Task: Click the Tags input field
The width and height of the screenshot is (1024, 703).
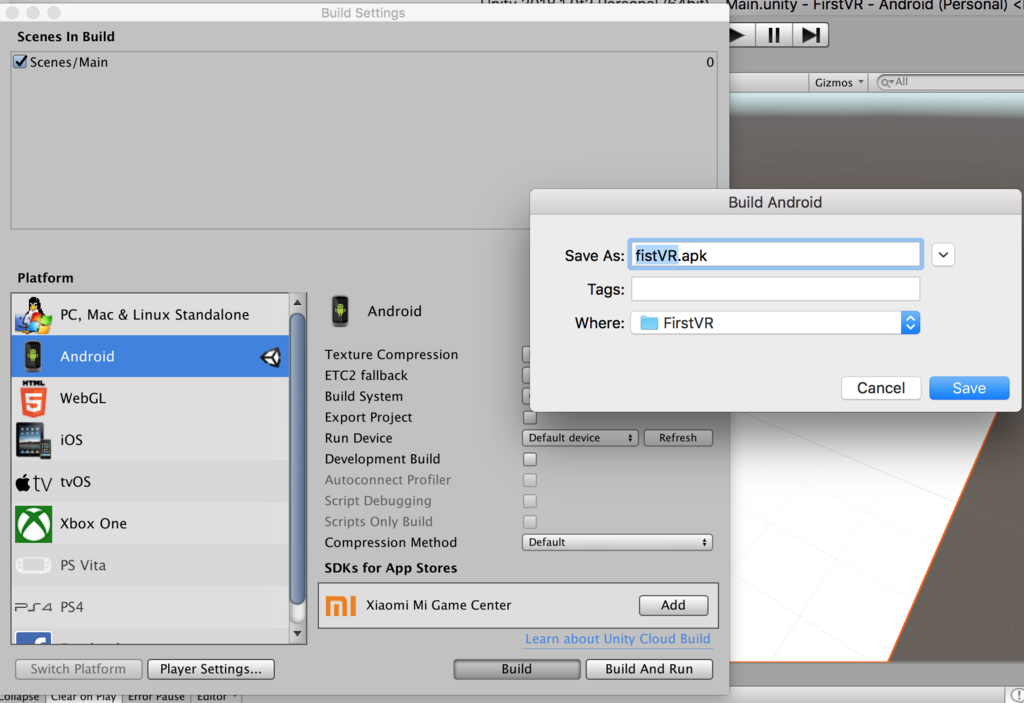Action: click(775, 289)
